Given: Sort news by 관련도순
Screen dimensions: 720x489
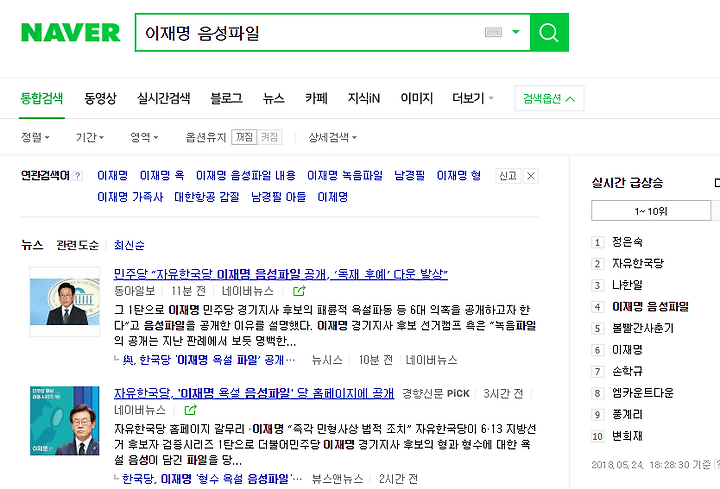Looking at the screenshot, I should point(77,245).
